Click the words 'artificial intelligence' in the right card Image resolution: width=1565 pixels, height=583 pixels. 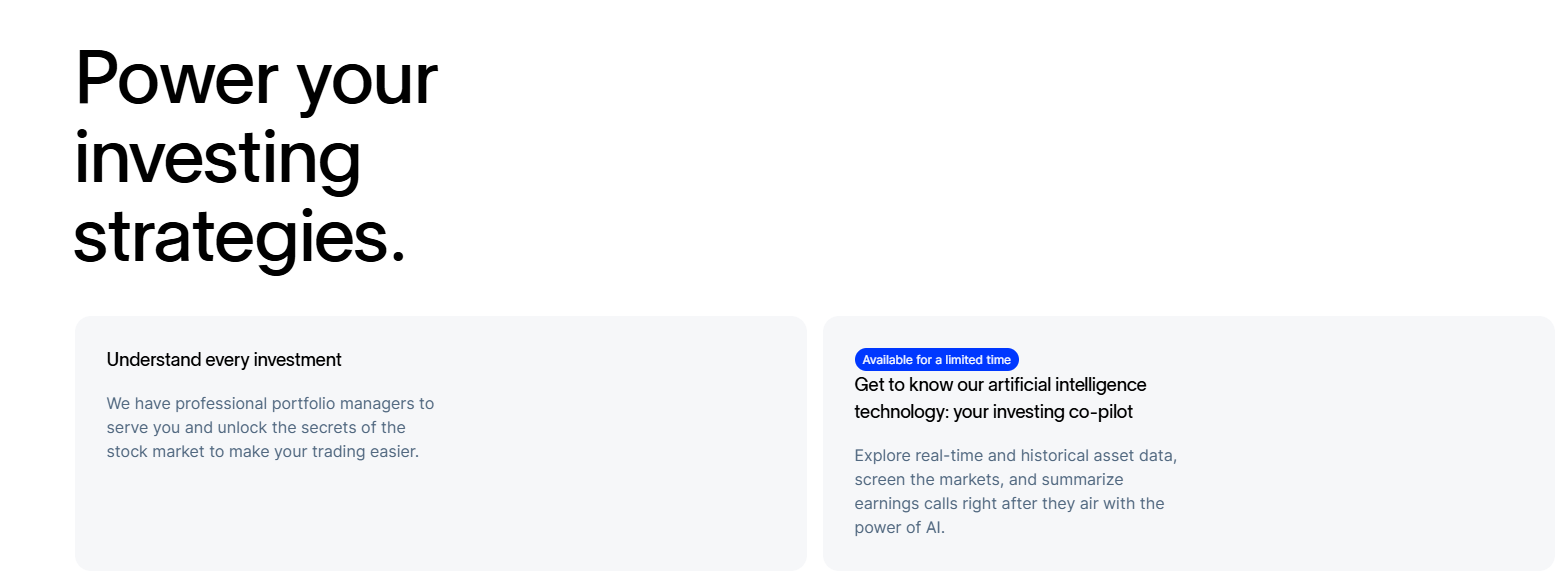(x=1056, y=385)
